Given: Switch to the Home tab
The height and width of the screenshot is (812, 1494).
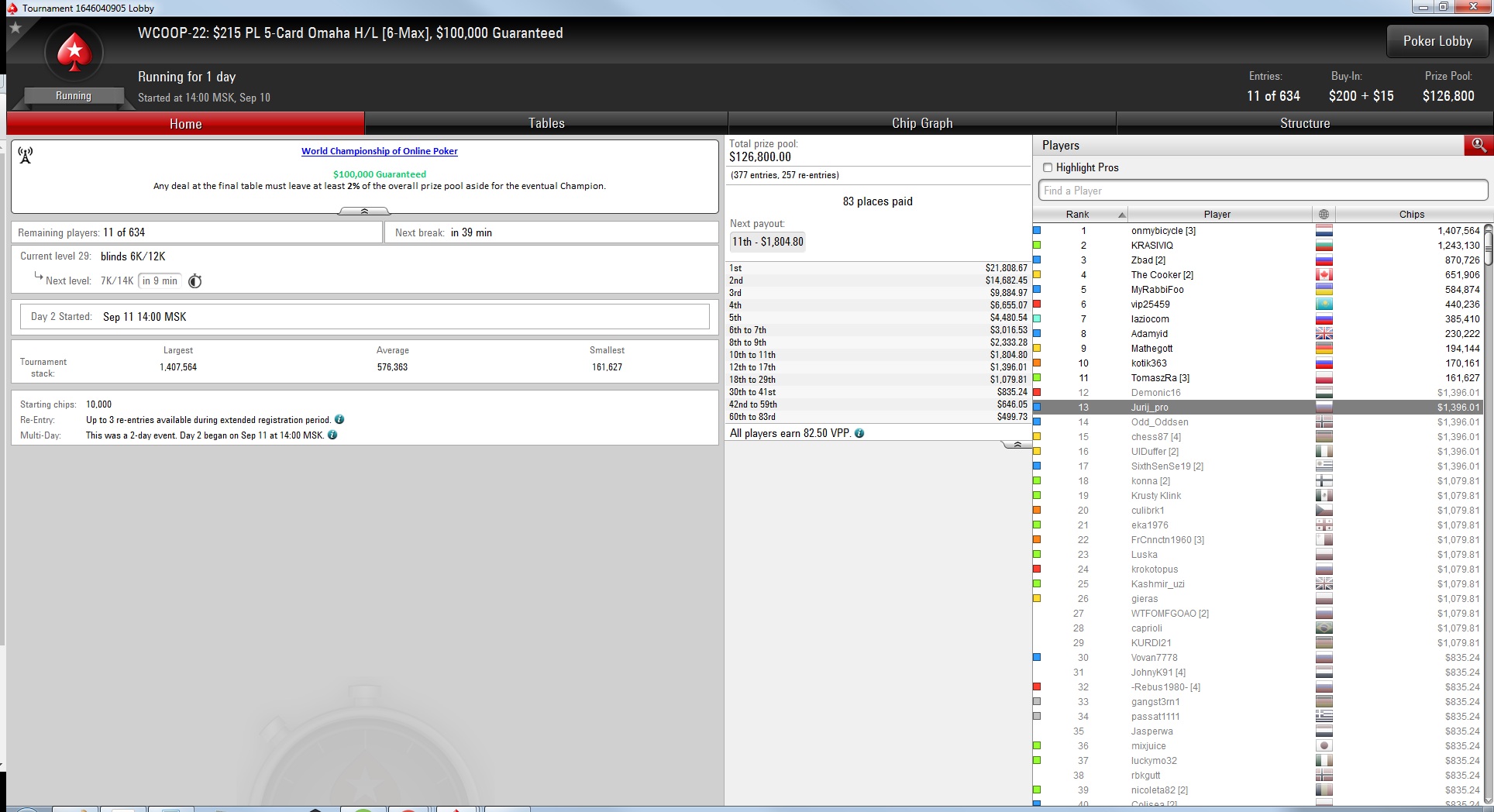Looking at the screenshot, I should (186, 123).
